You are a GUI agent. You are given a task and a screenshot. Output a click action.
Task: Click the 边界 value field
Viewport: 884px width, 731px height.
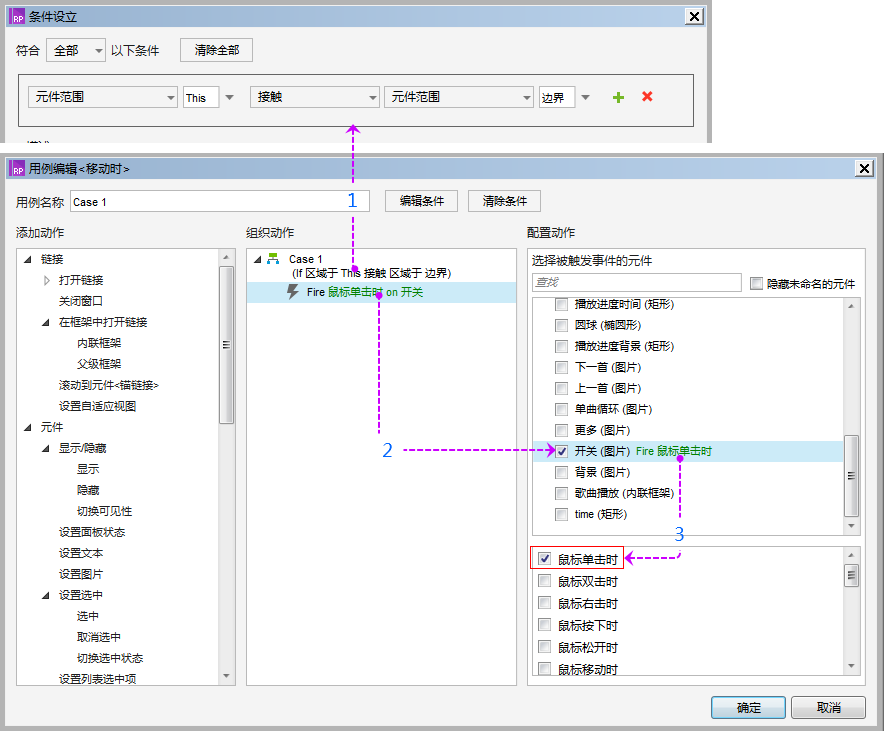tap(557, 98)
